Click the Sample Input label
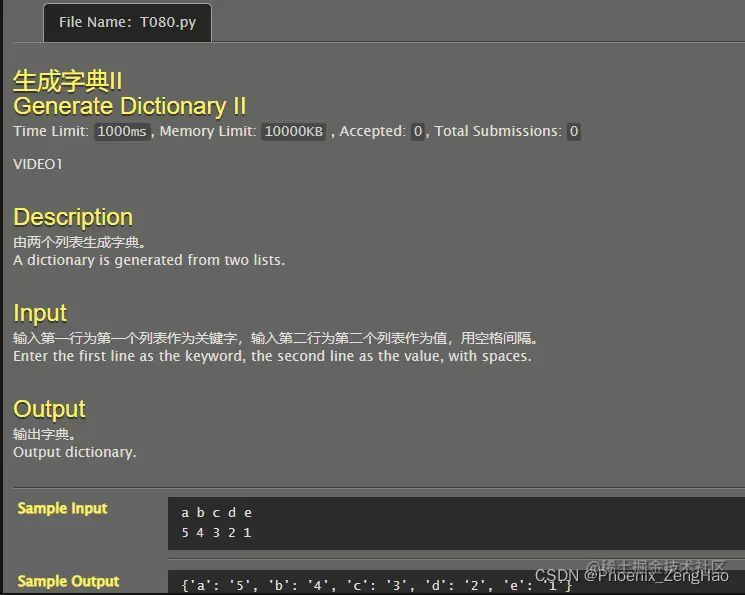This screenshot has height=595, width=745. [62, 509]
